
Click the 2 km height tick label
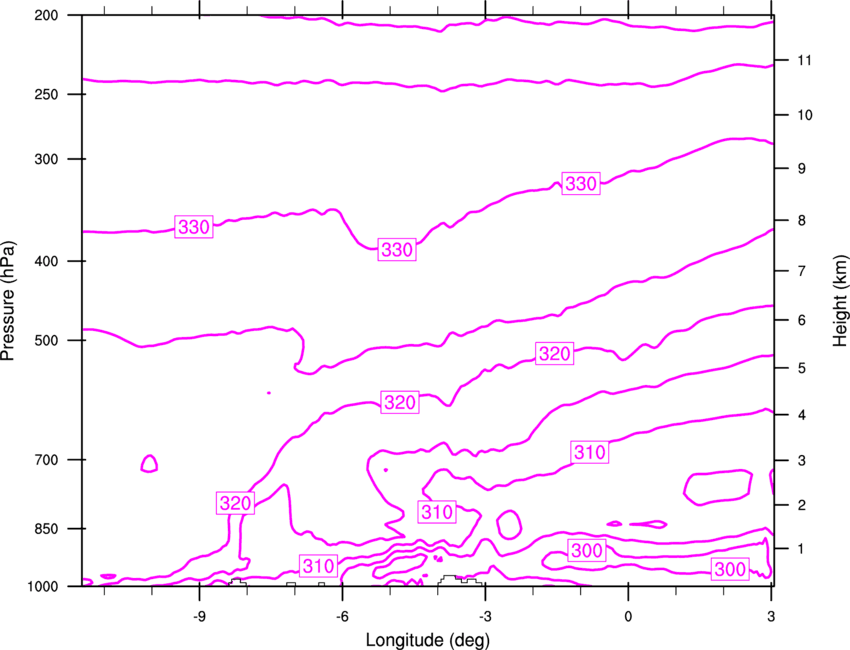[x=801, y=505]
